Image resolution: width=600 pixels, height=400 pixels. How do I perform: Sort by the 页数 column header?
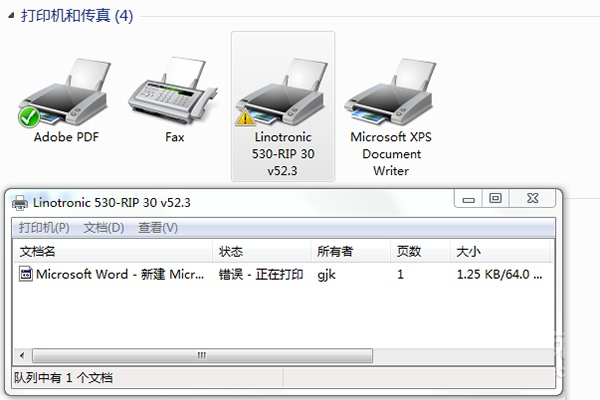420,251
